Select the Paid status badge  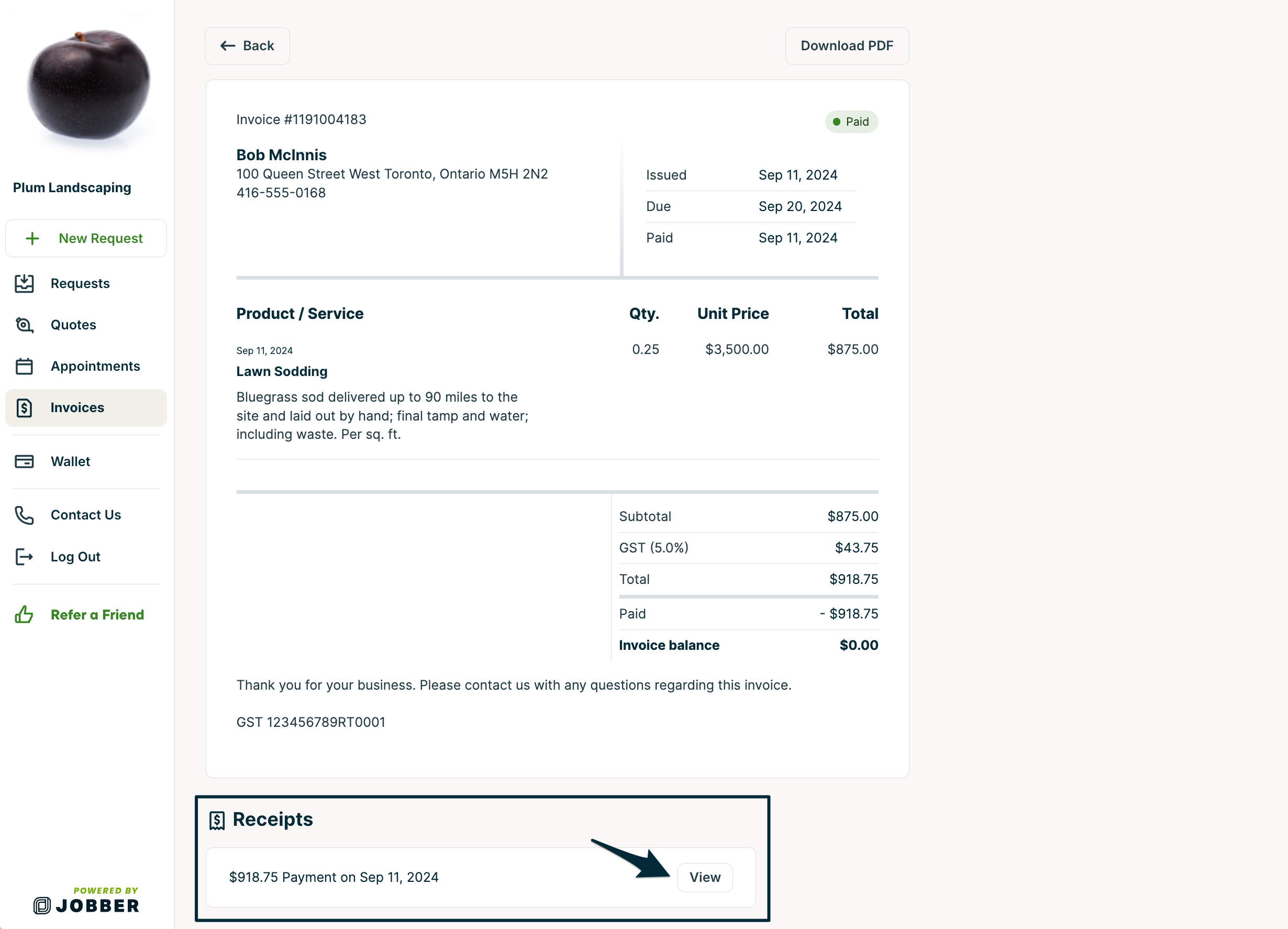851,121
